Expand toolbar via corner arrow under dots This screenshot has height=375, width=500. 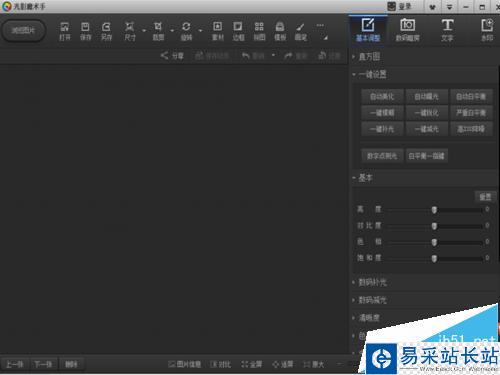pyautogui.click(x=325, y=38)
